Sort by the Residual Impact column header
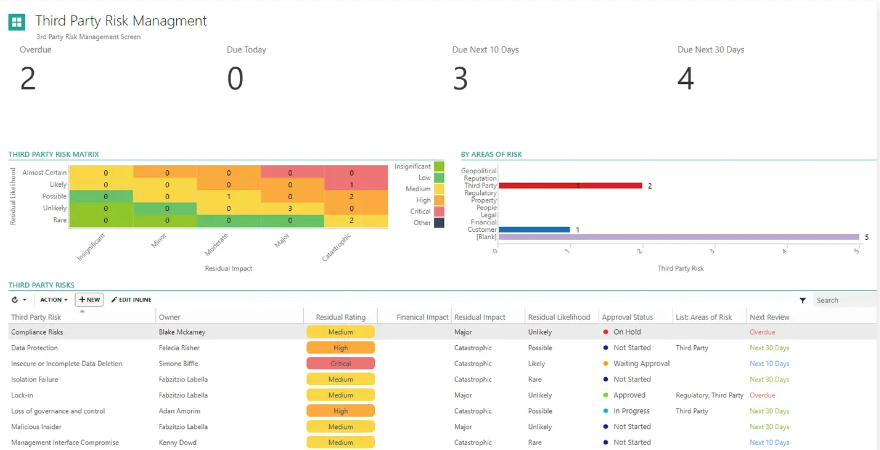Screen dimensions: 880x450 pyautogui.click(x=479, y=317)
